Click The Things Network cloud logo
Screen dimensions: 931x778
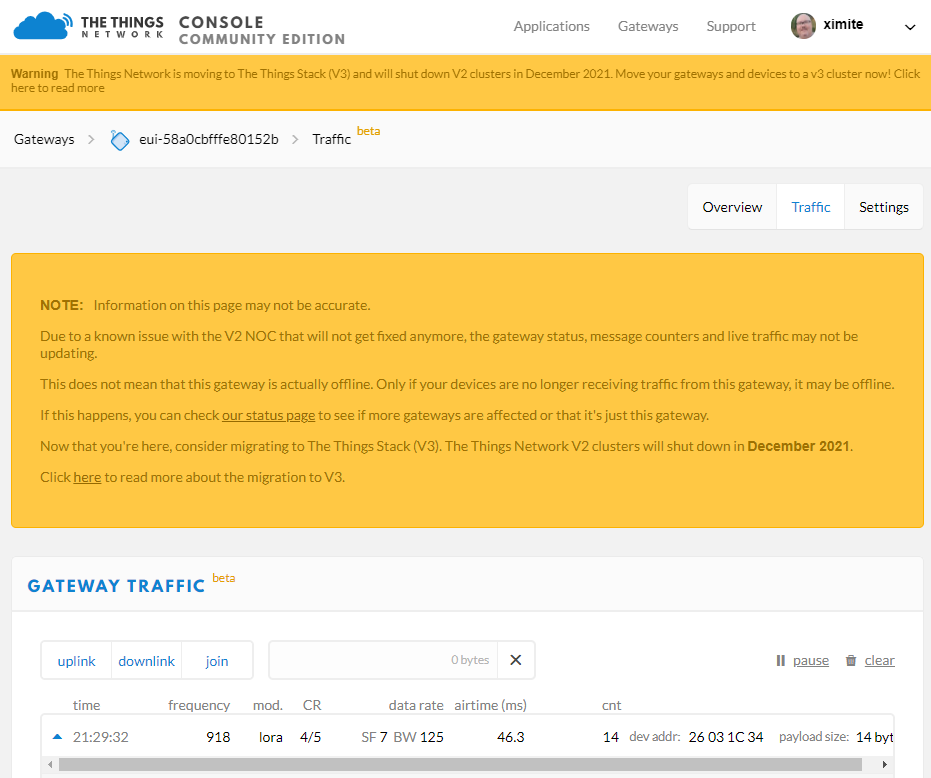click(43, 26)
